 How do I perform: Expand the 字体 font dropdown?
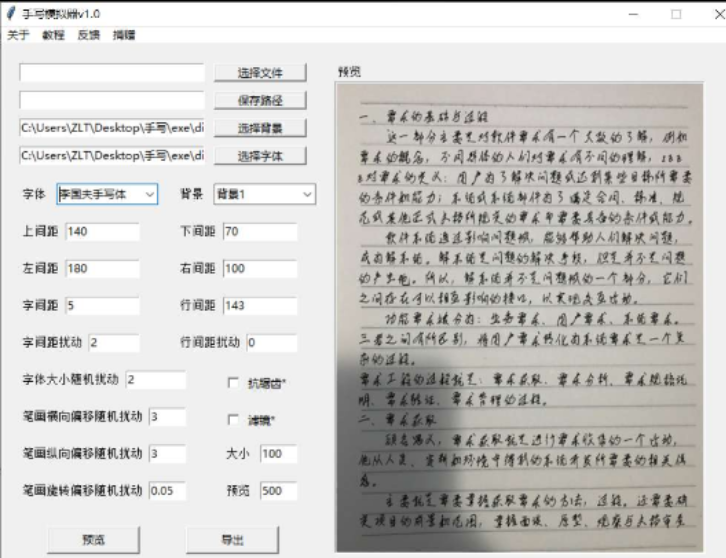point(149,194)
